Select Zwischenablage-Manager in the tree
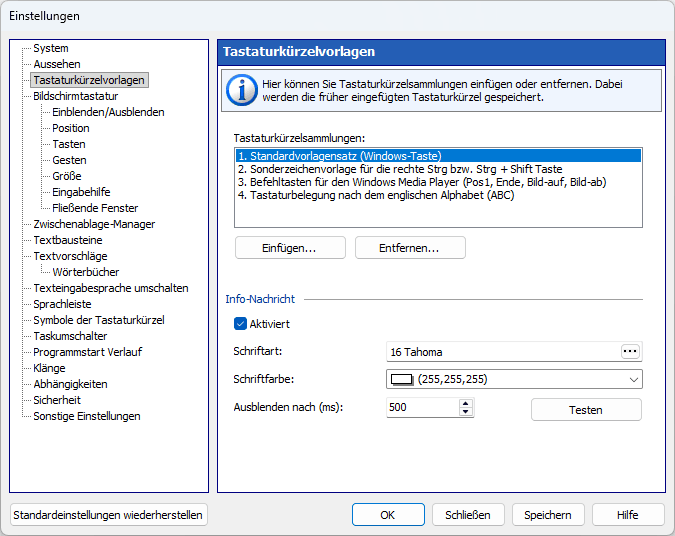 coord(94,224)
